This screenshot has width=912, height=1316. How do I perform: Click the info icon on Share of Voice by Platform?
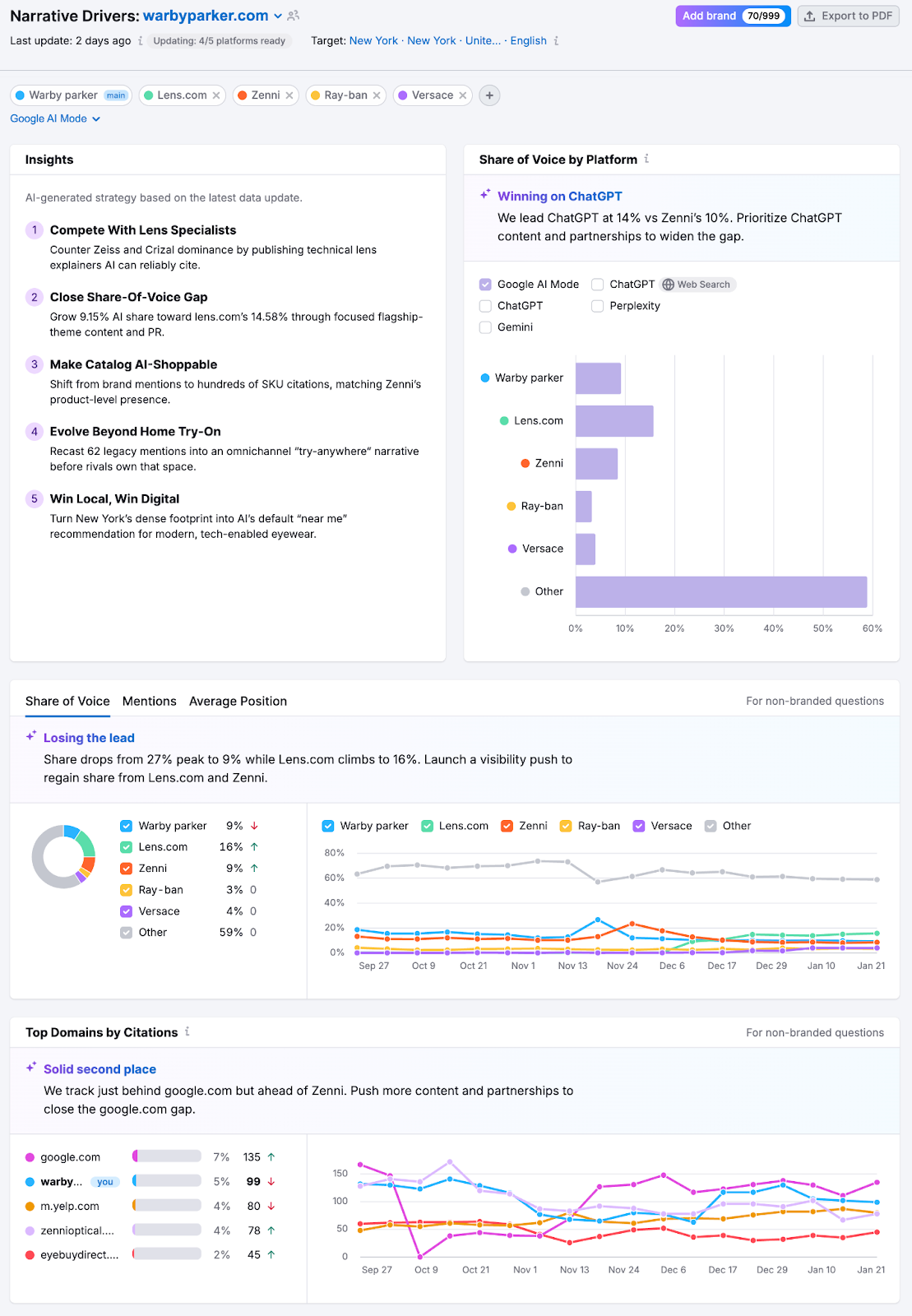(646, 159)
